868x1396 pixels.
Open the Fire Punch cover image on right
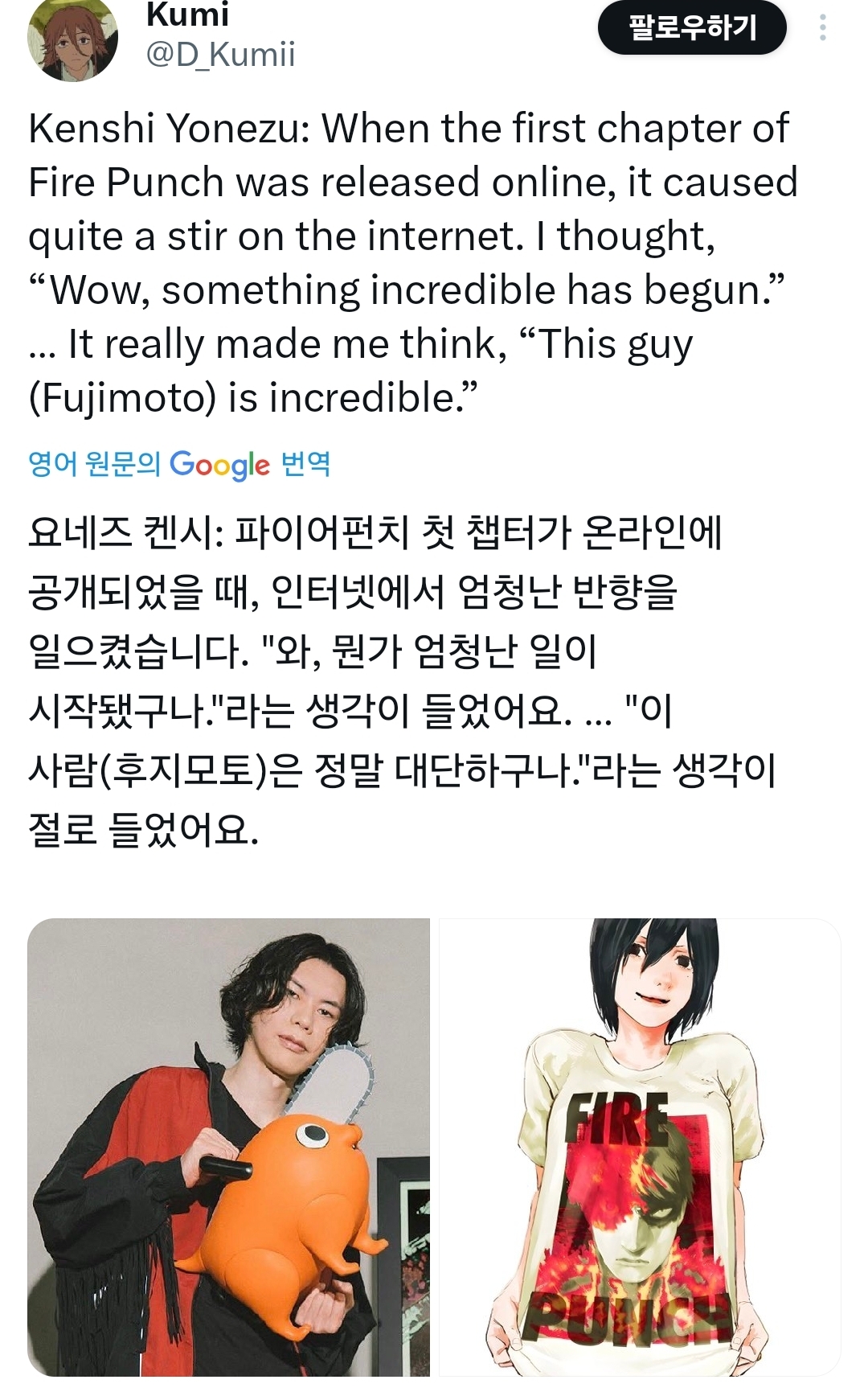[x=640, y=1148]
